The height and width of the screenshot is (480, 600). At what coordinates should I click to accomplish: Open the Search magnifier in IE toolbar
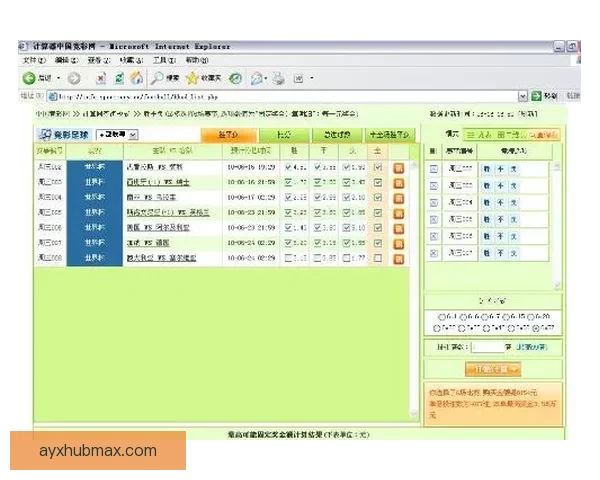157,78
